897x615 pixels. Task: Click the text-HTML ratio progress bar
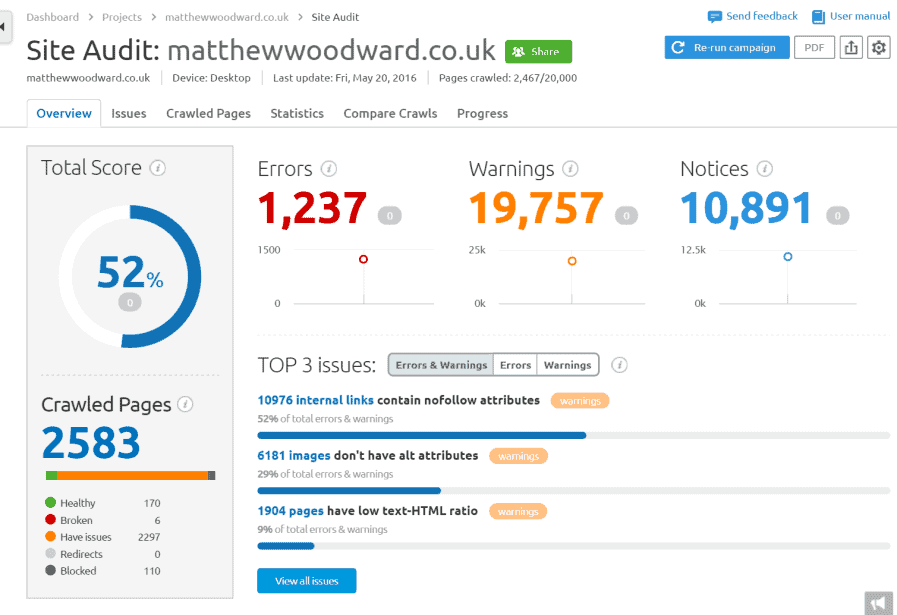click(x=574, y=546)
